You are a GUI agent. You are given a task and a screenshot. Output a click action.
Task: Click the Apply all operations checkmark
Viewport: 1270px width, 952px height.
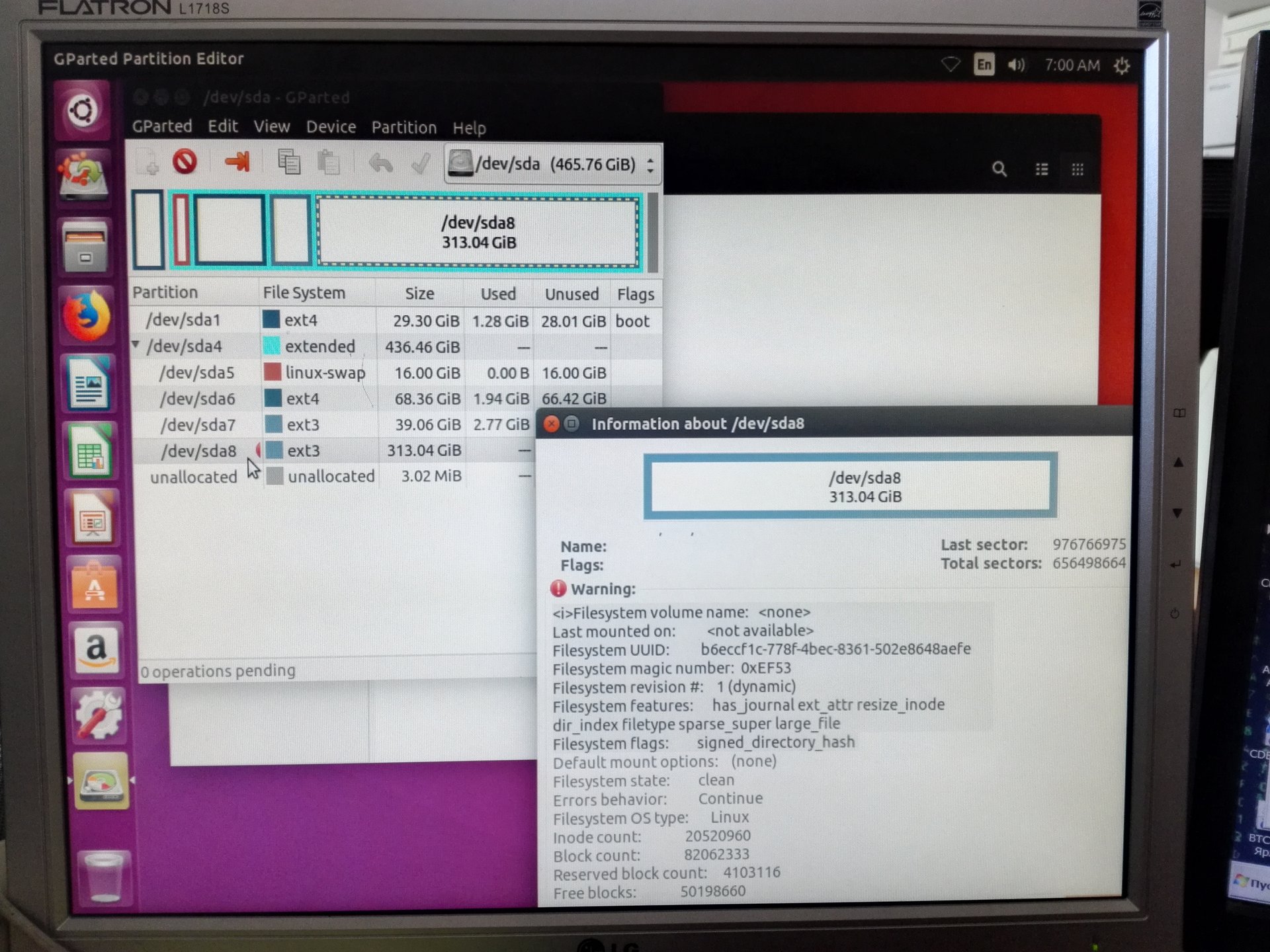[x=421, y=163]
